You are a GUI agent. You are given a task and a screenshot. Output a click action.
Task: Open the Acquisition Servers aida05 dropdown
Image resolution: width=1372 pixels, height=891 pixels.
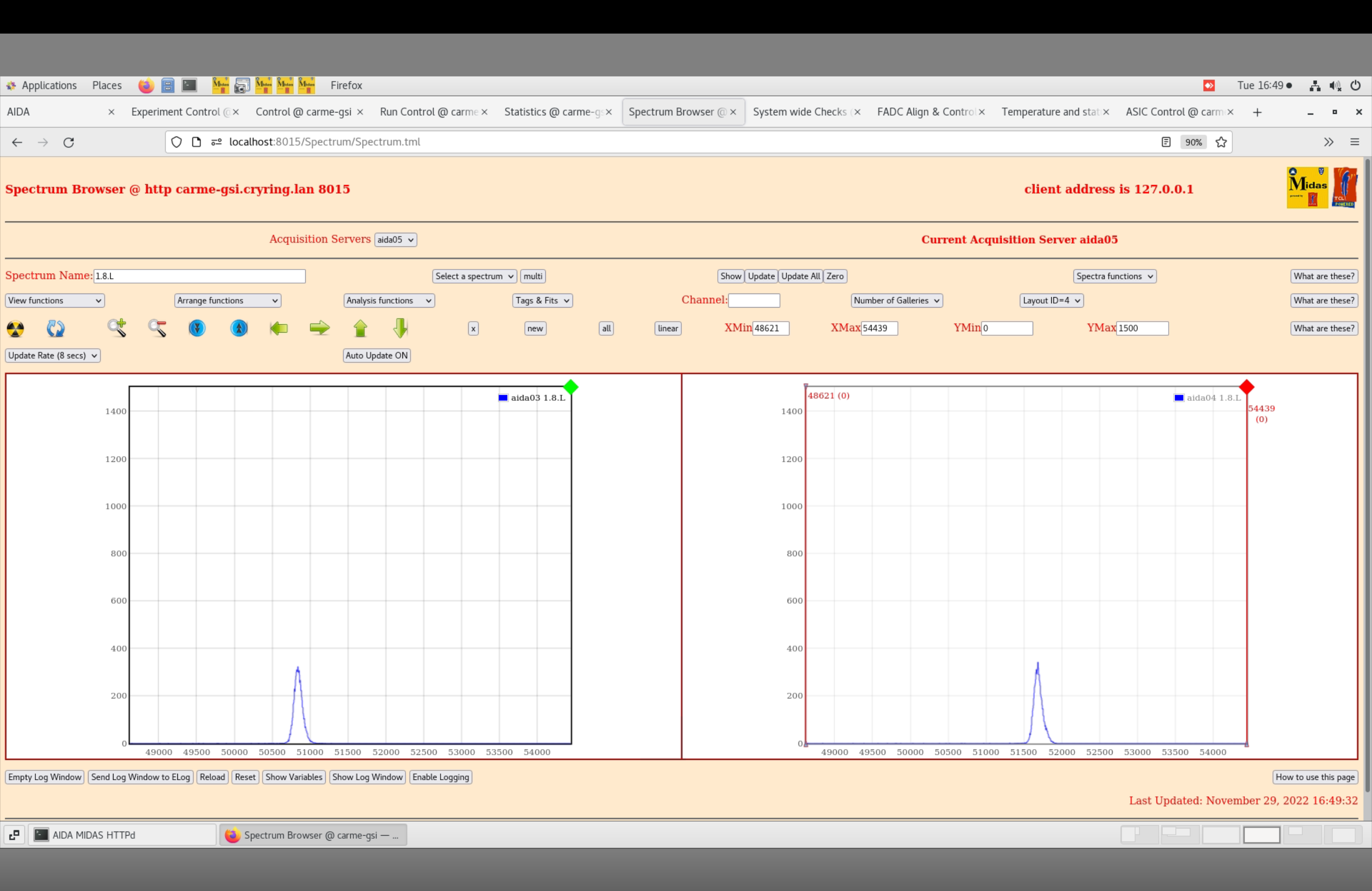click(396, 240)
